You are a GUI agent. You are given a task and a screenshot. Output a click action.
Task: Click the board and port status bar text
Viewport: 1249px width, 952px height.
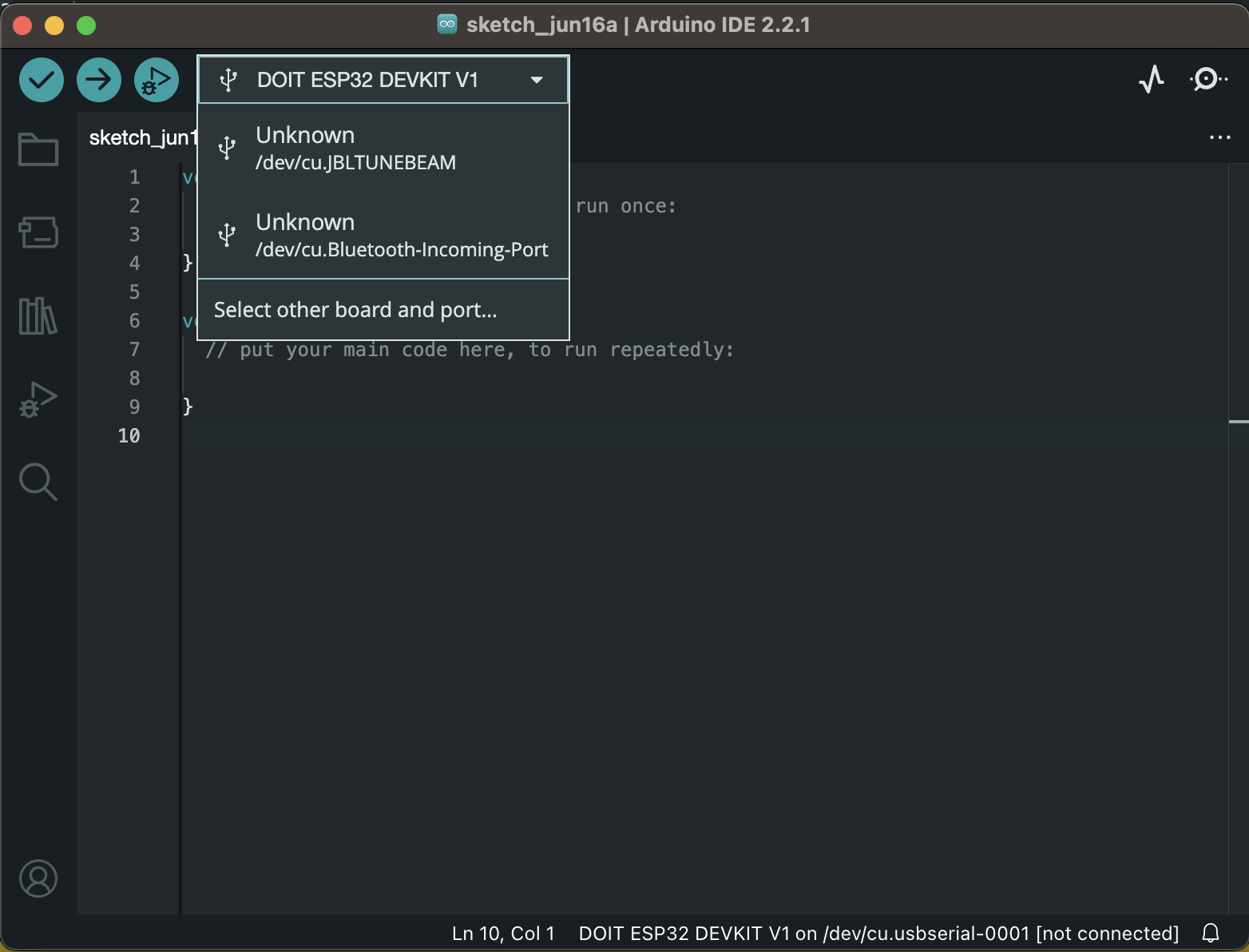(x=878, y=933)
